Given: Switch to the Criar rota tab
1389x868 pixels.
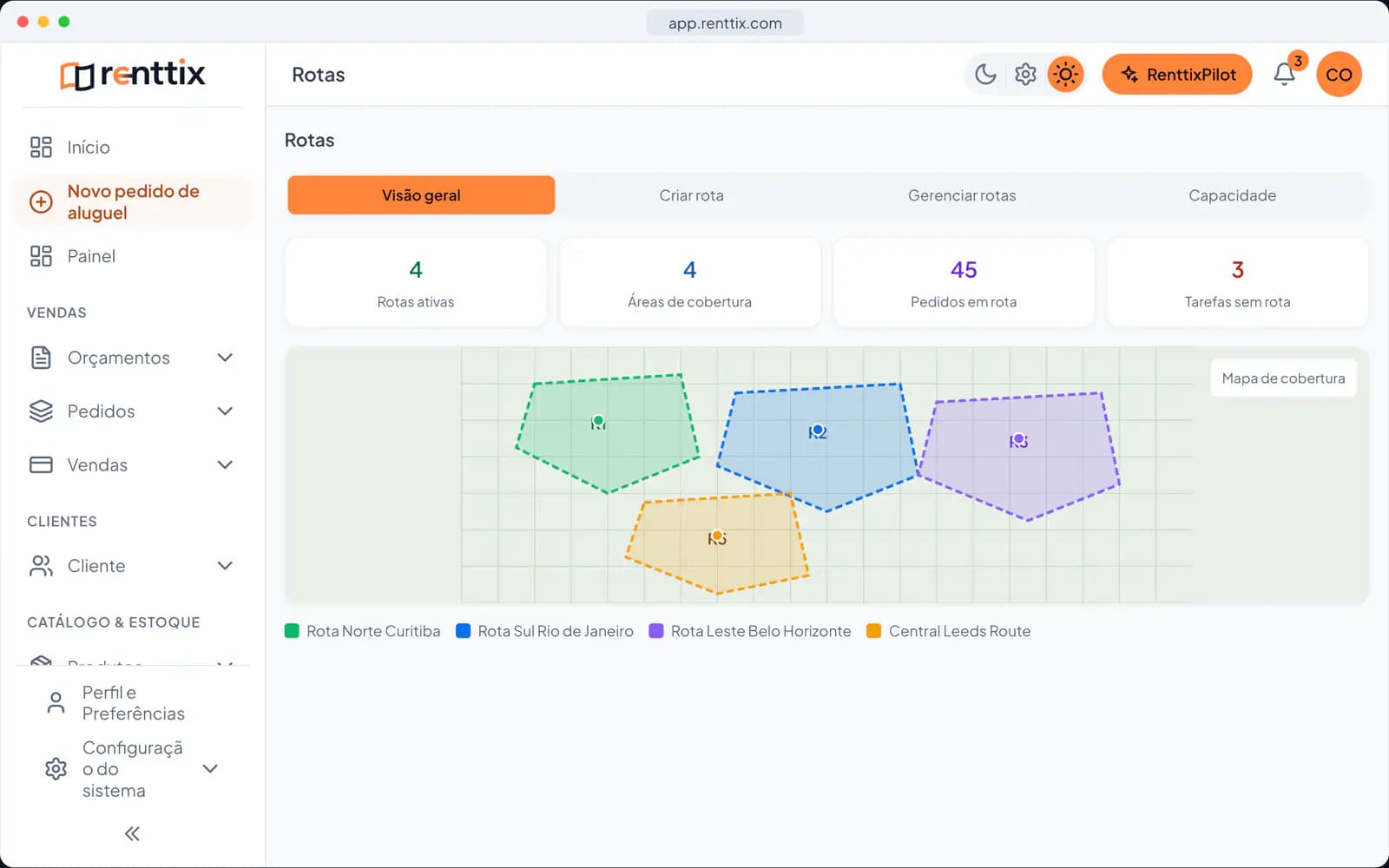Looking at the screenshot, I should point(691,195).
